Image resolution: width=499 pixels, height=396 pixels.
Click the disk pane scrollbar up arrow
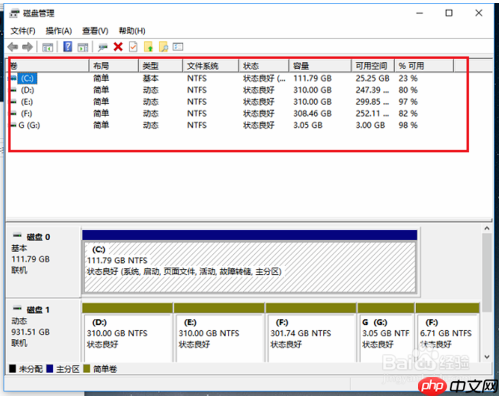(x=487, y=229)
